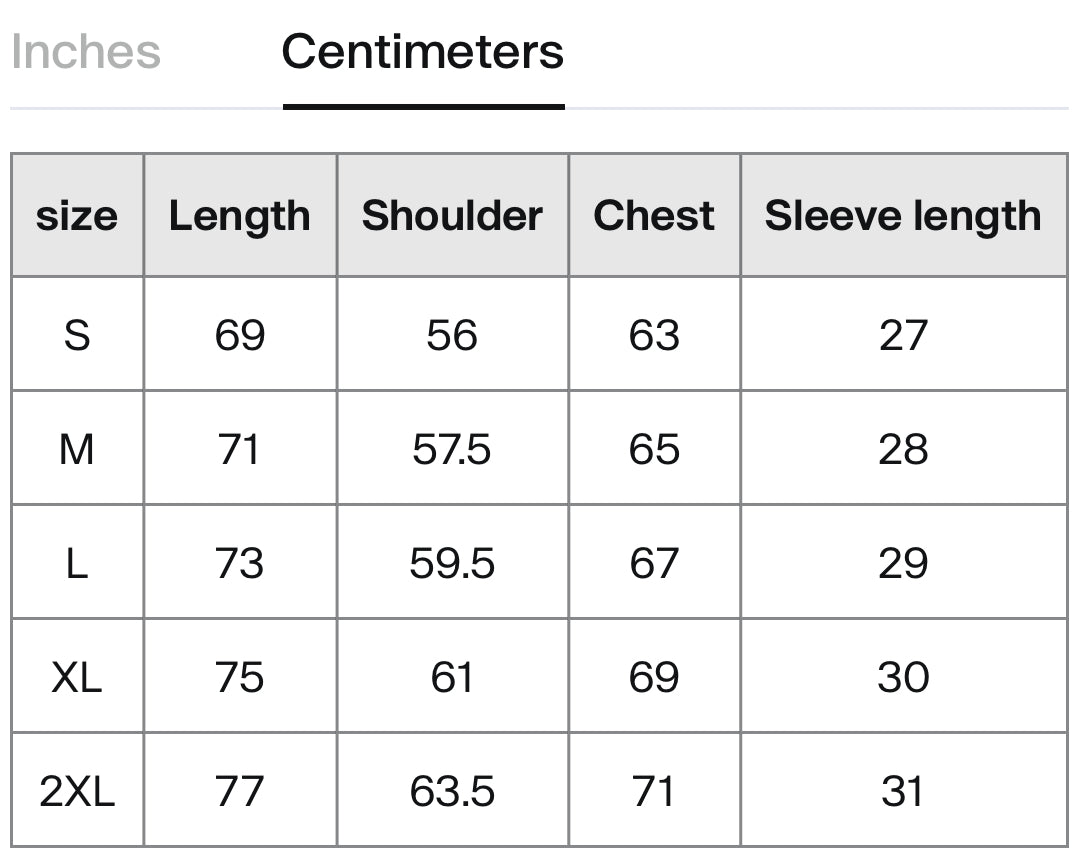This screenshot has height=860, width=1085.
Task: Select the Centimeters tab
Action: 423,52
